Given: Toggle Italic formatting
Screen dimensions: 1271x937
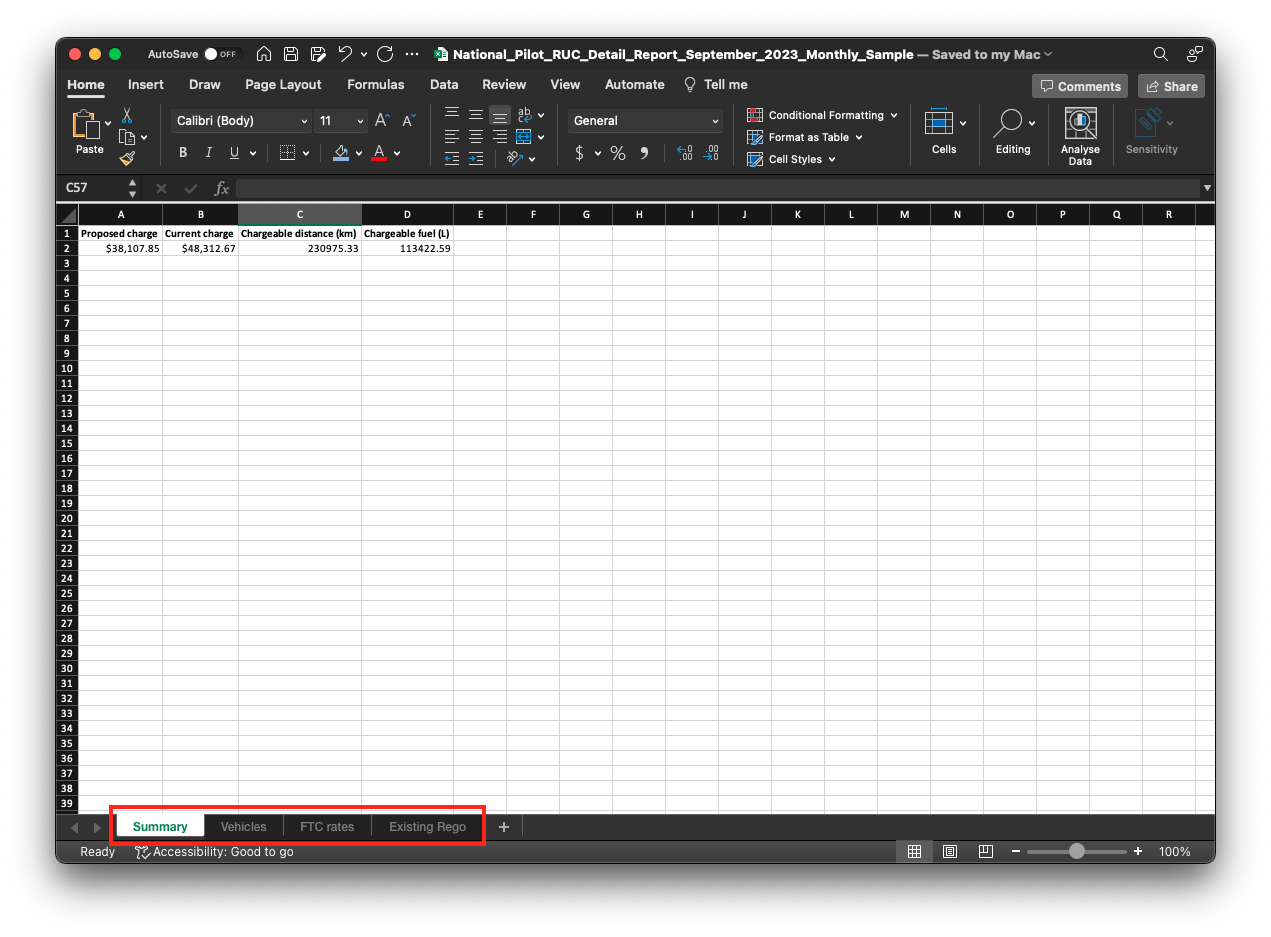Looking at the screenshot, I should pos(209,153).
